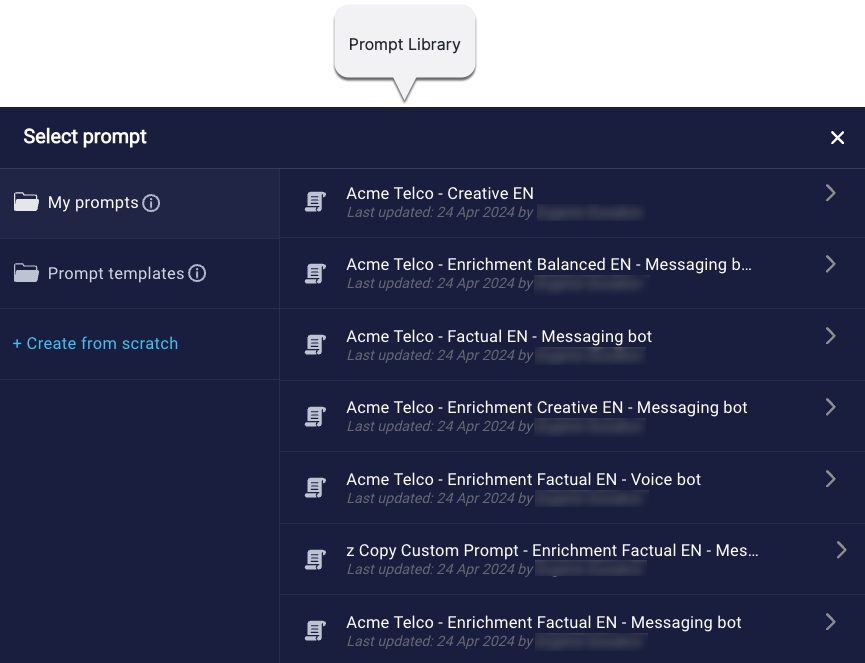Click Last updated text under Factual EN - Messaging bot

440,355
